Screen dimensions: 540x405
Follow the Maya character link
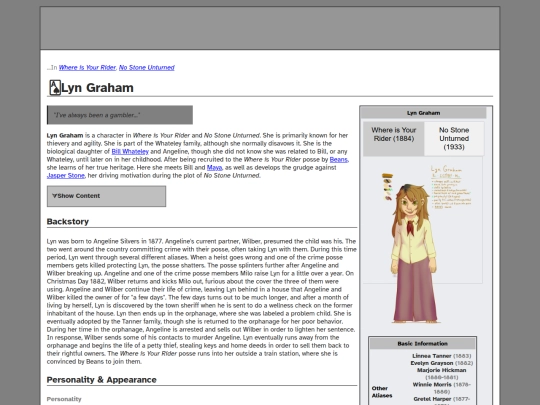(x=214, y=168)
